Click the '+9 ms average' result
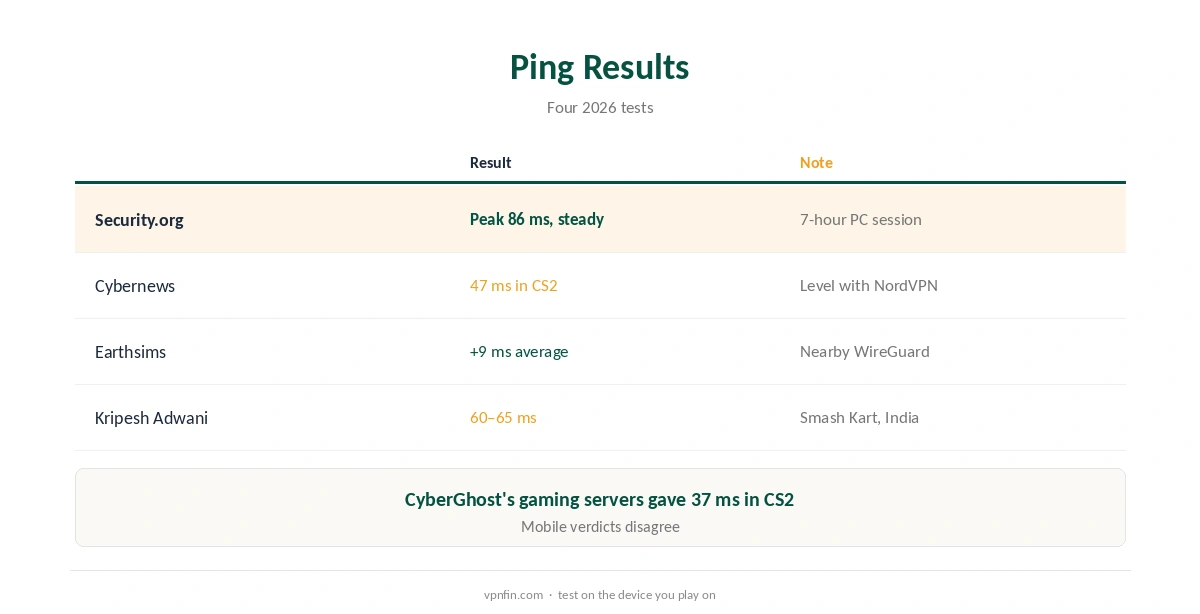Image resolution: width=1200 pixels, height=614 pixels. (x=519, y=351)
